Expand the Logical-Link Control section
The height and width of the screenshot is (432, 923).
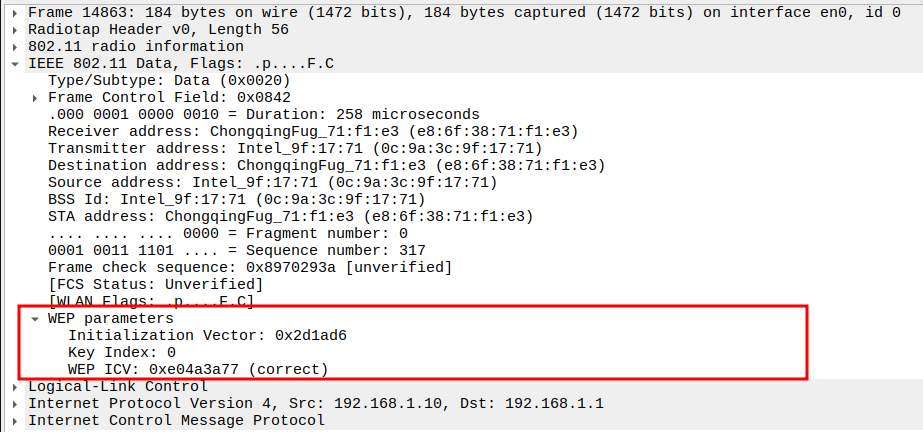pyautogui.click(x=16, y=386)
